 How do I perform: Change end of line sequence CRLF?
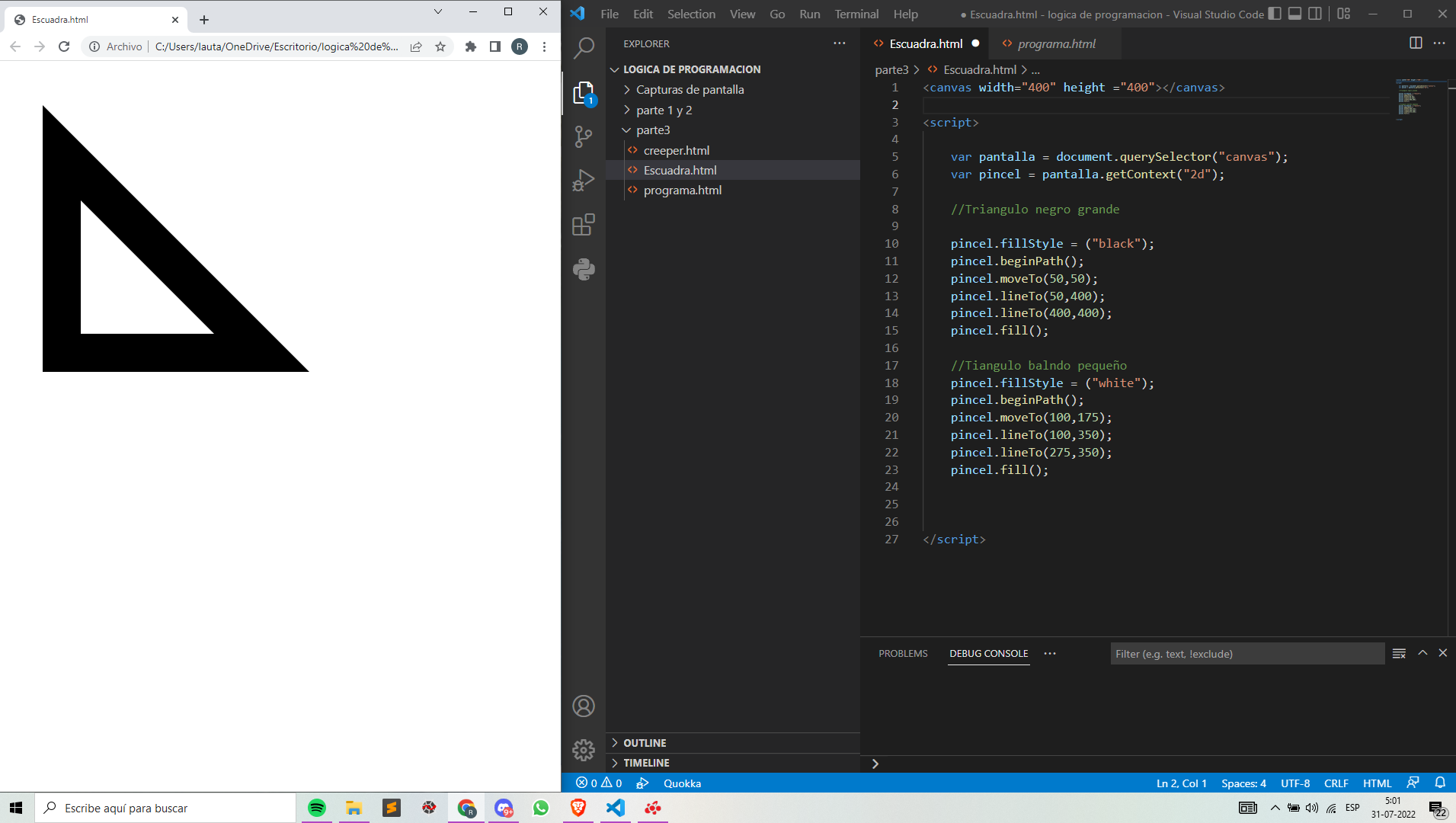tap(1336, 783)
